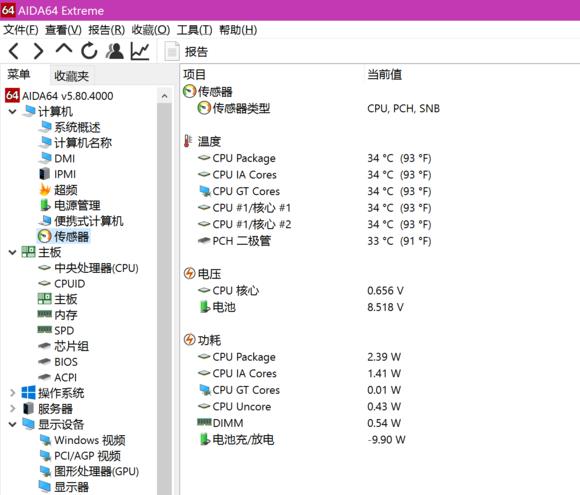The height and width of the screenshot is (495, 580).
Task: Collapse the 显示设备 tree node
Action: point(13,424)
